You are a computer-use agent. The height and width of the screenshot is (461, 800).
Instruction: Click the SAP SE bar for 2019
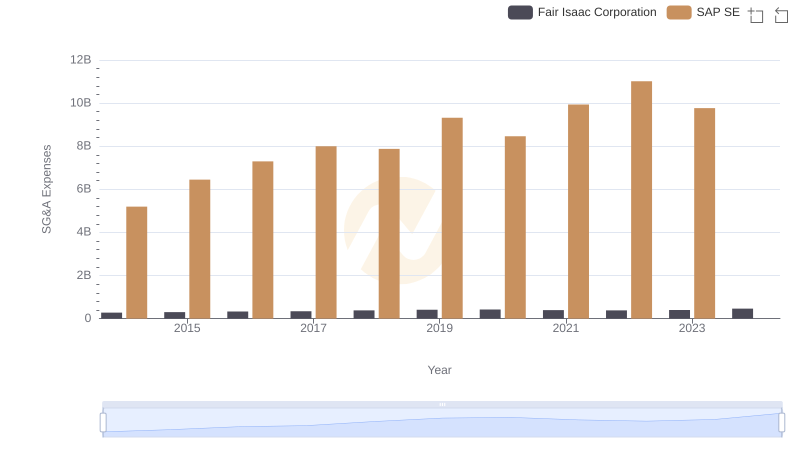coord(452,218)
